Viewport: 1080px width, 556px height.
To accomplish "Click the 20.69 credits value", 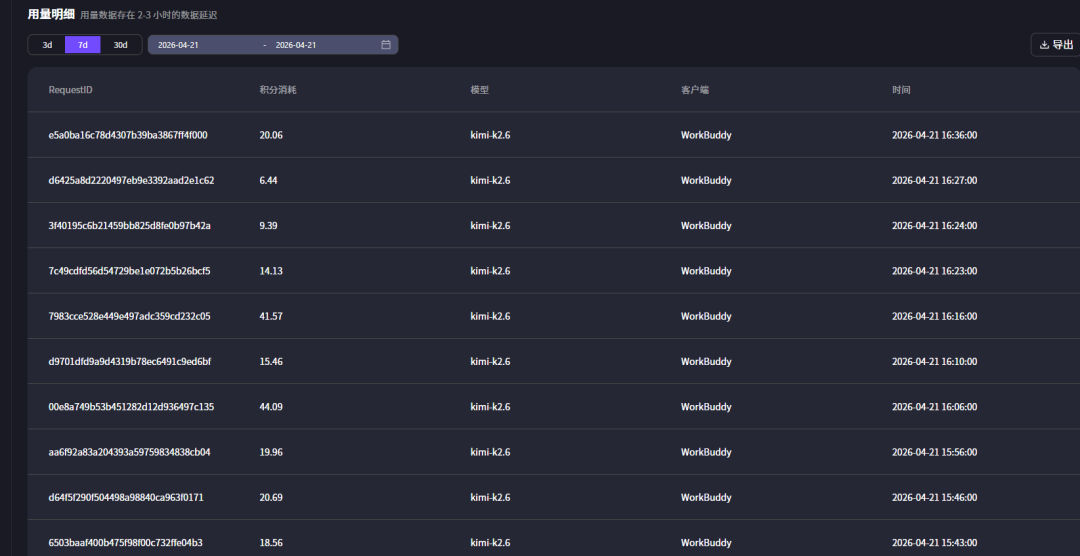I will point(271,497).
